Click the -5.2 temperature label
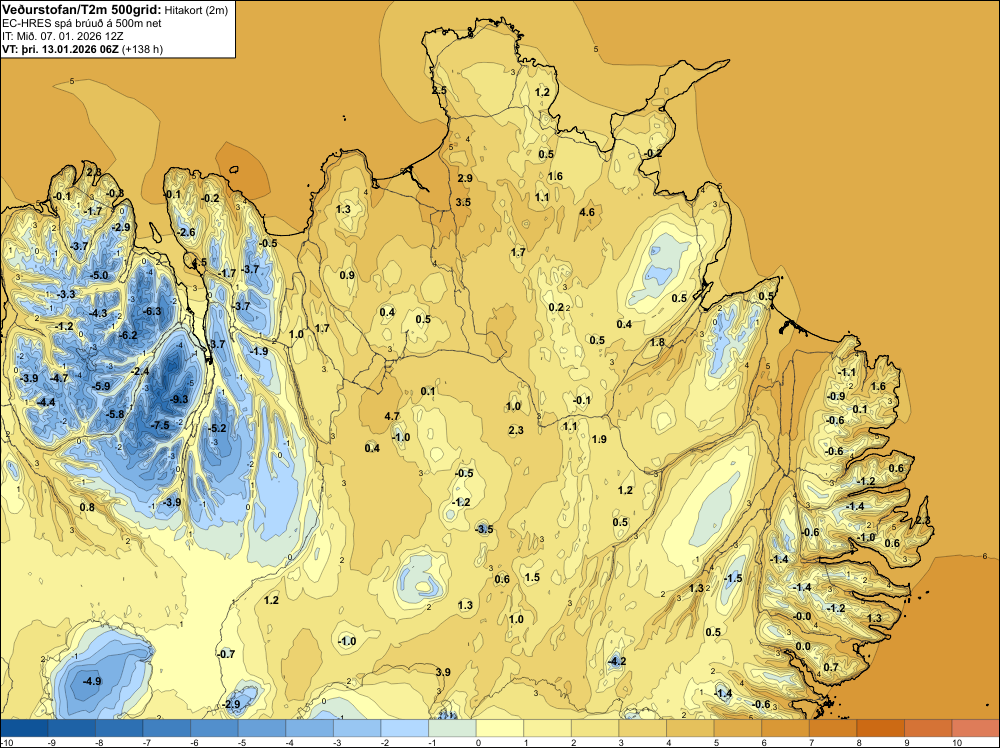Image resolution: width=1000 pixels, height=748 pixels. click(x=217, y=428)
